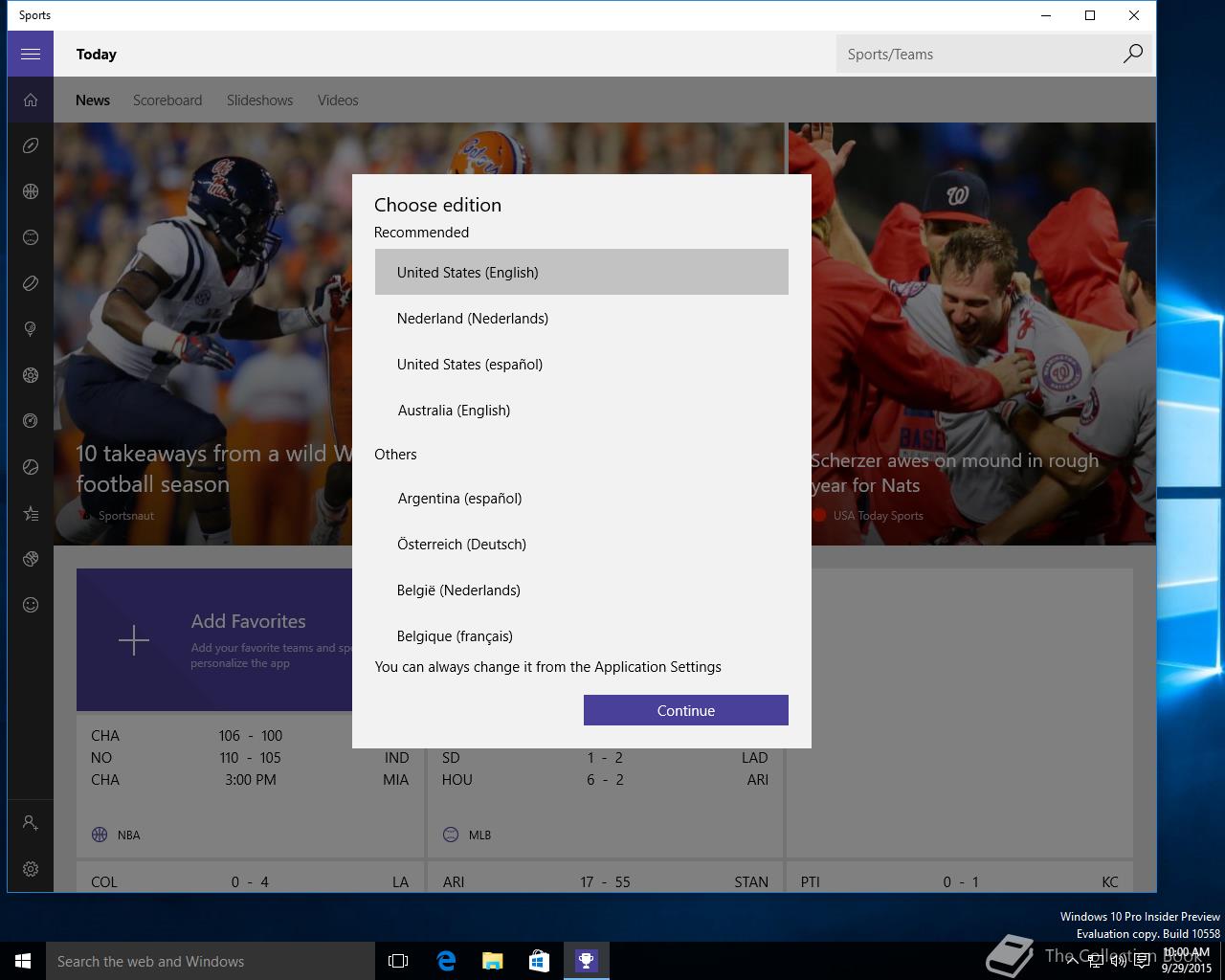Click the HOU 6 - 2 ARI row
Screen dimensions: 1225x980
click(605, 780)
